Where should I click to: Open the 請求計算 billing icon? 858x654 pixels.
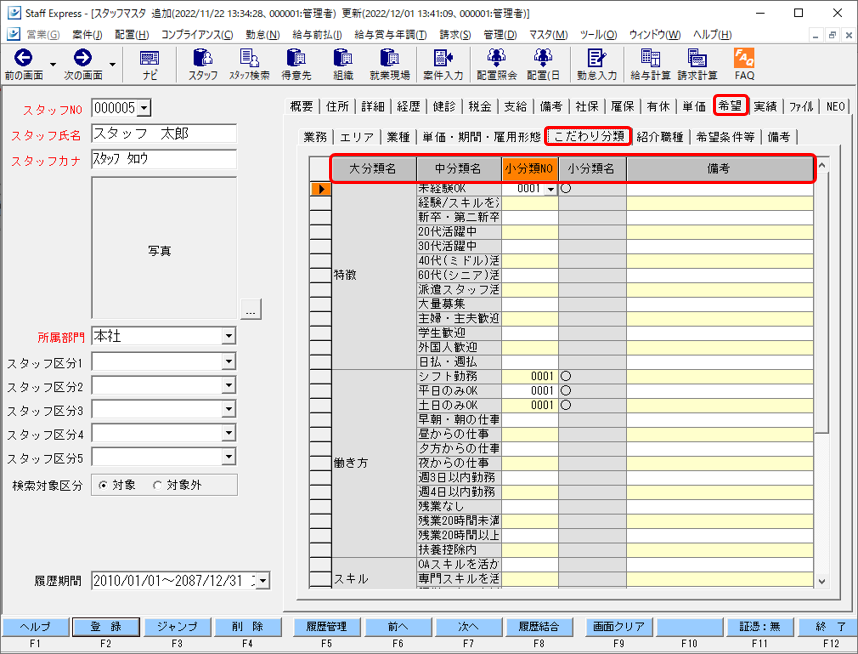[697, 65]
